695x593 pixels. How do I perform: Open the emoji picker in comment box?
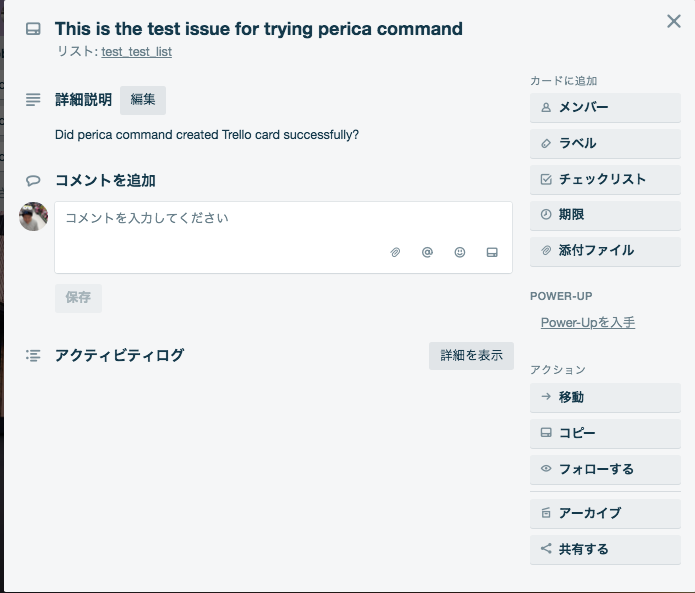coord(460,253)
